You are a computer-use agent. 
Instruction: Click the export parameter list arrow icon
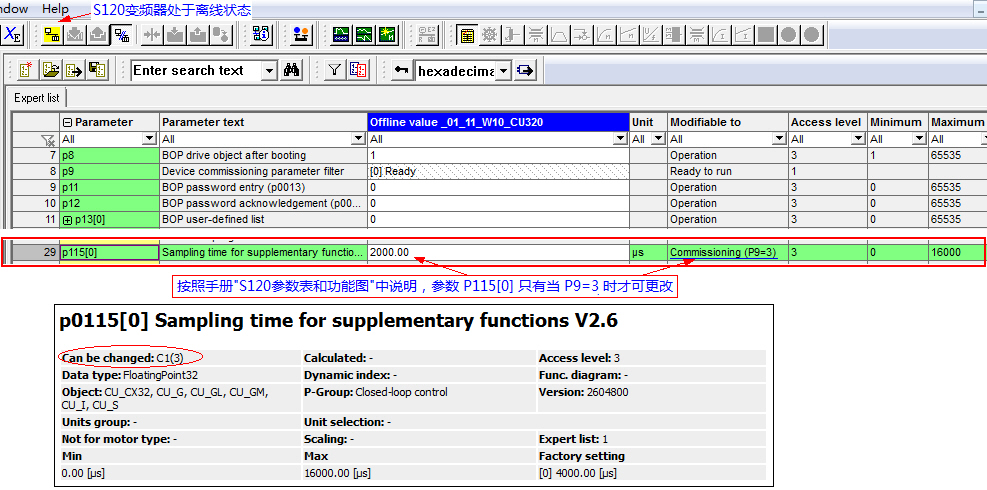tap(74, 70)
